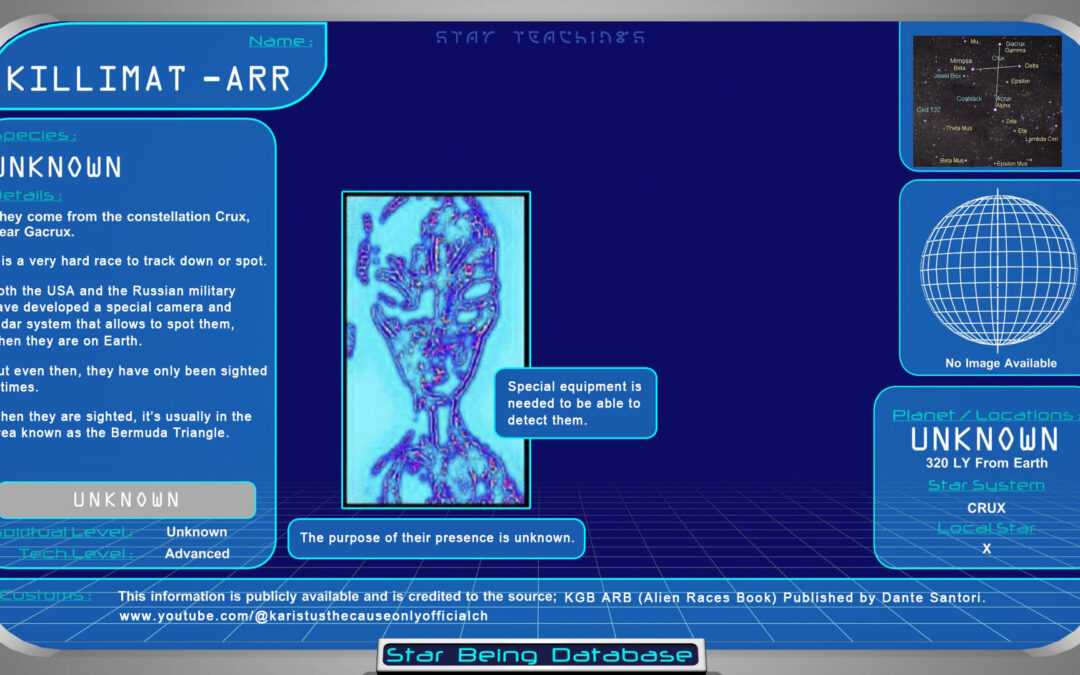Screen dimensions: 1080x675
Task: Open the karistusthecause YouTube channel link
Action: point(303,616)
